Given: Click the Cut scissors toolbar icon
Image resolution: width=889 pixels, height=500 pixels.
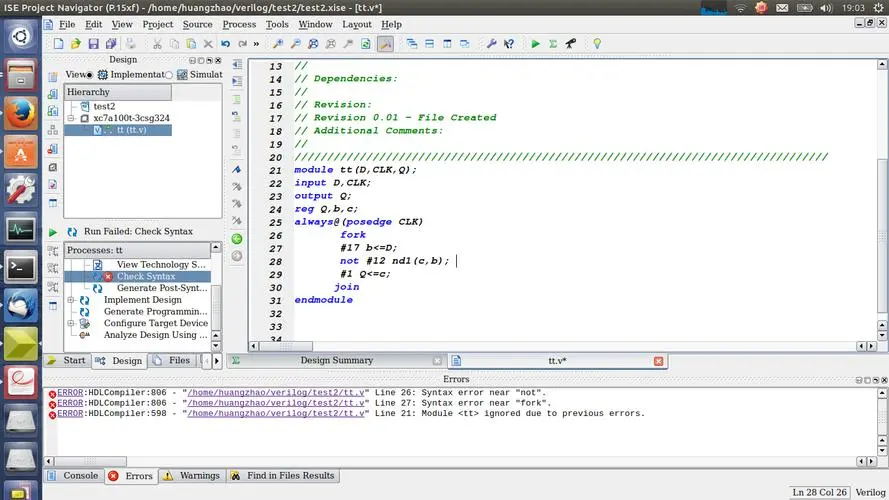Looking at the screenshot, I should tap(157, 44).
